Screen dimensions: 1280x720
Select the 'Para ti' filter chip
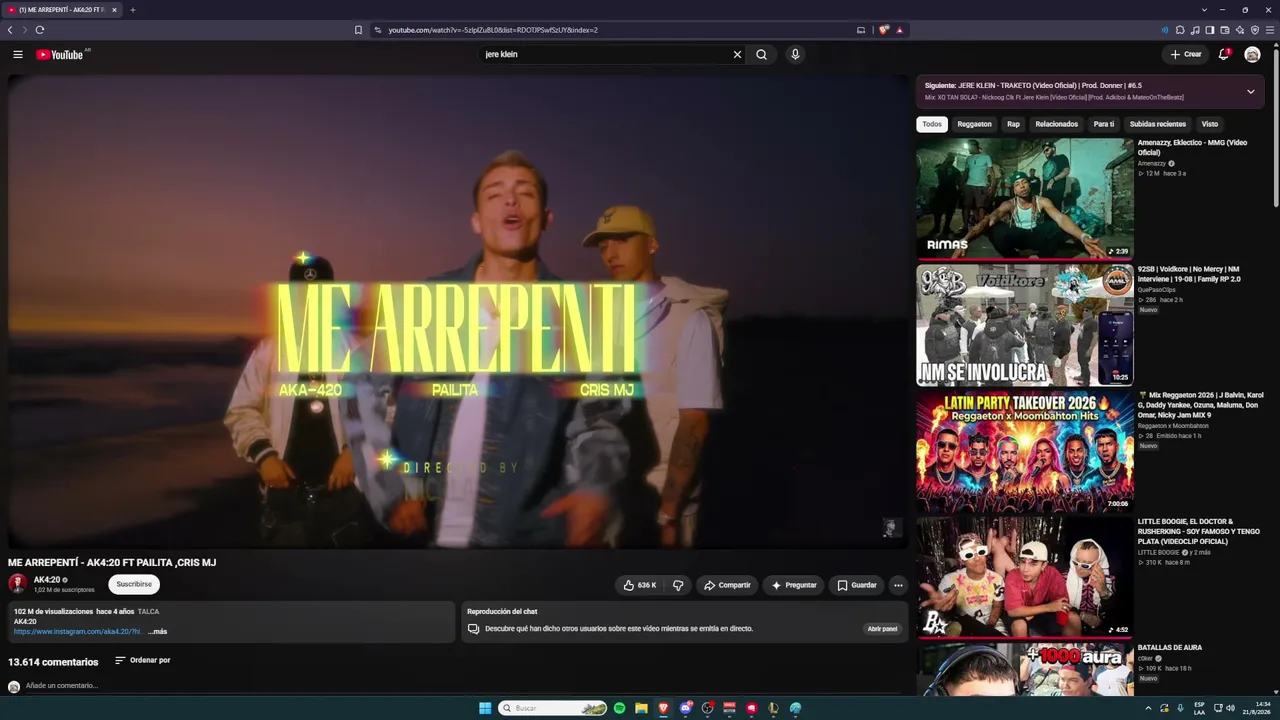(x=1104, y=124)
